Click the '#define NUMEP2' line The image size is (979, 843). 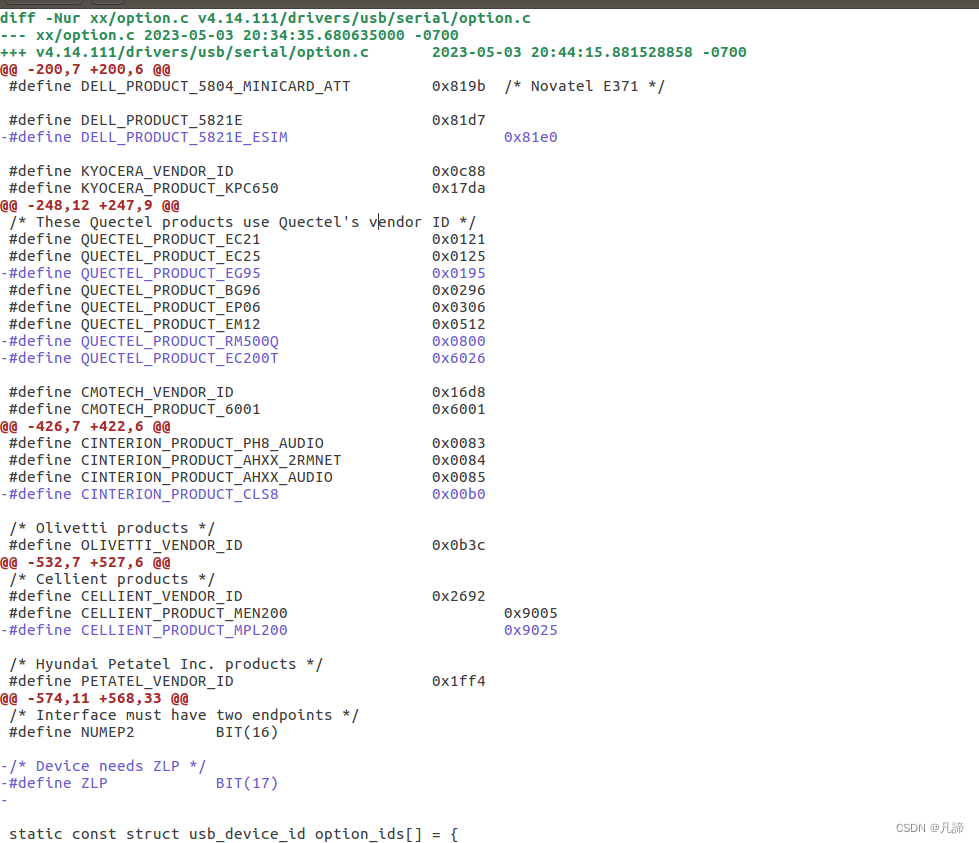pos(144,732)
